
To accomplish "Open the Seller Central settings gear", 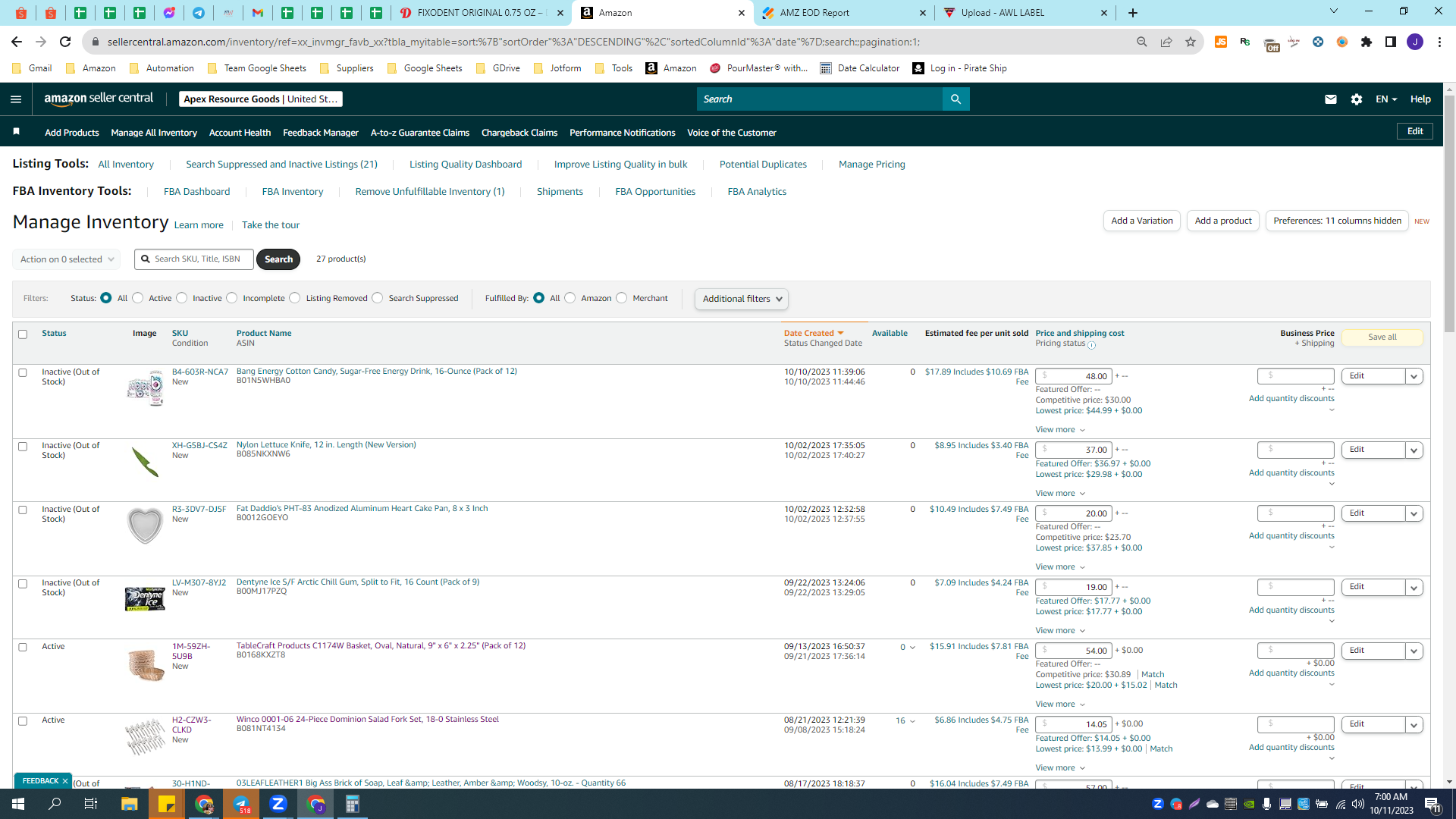I will [x=1357, y=99].
